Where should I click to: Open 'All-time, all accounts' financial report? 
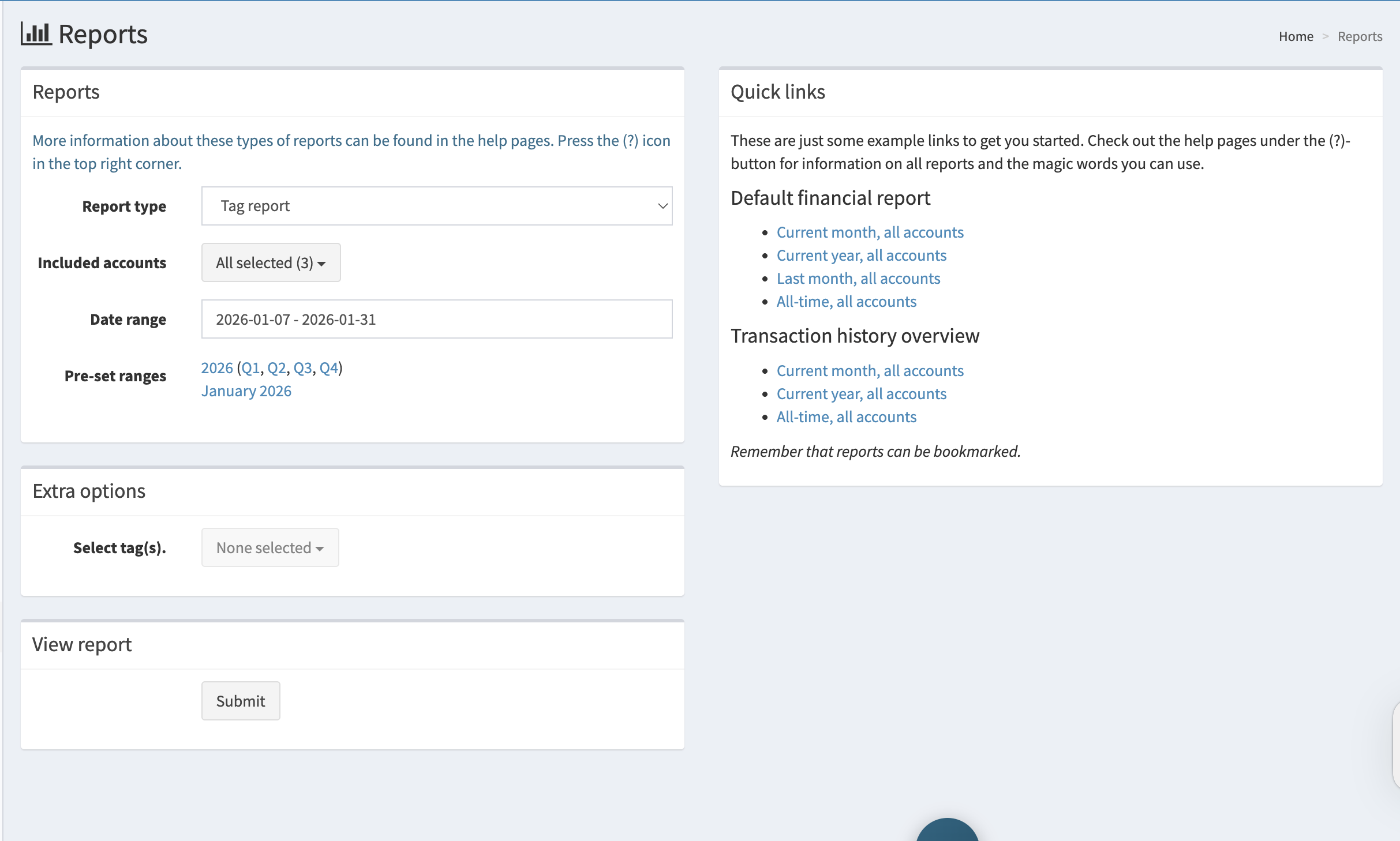(x=847, y=301)
